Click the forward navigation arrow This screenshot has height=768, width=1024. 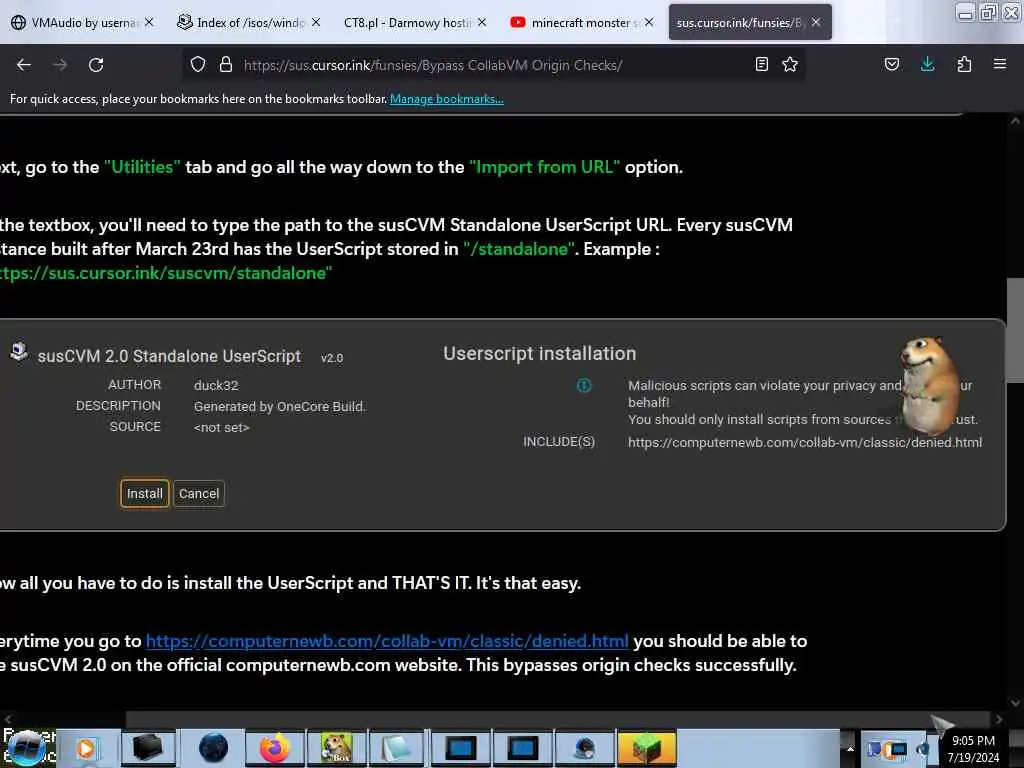(60, 65)
